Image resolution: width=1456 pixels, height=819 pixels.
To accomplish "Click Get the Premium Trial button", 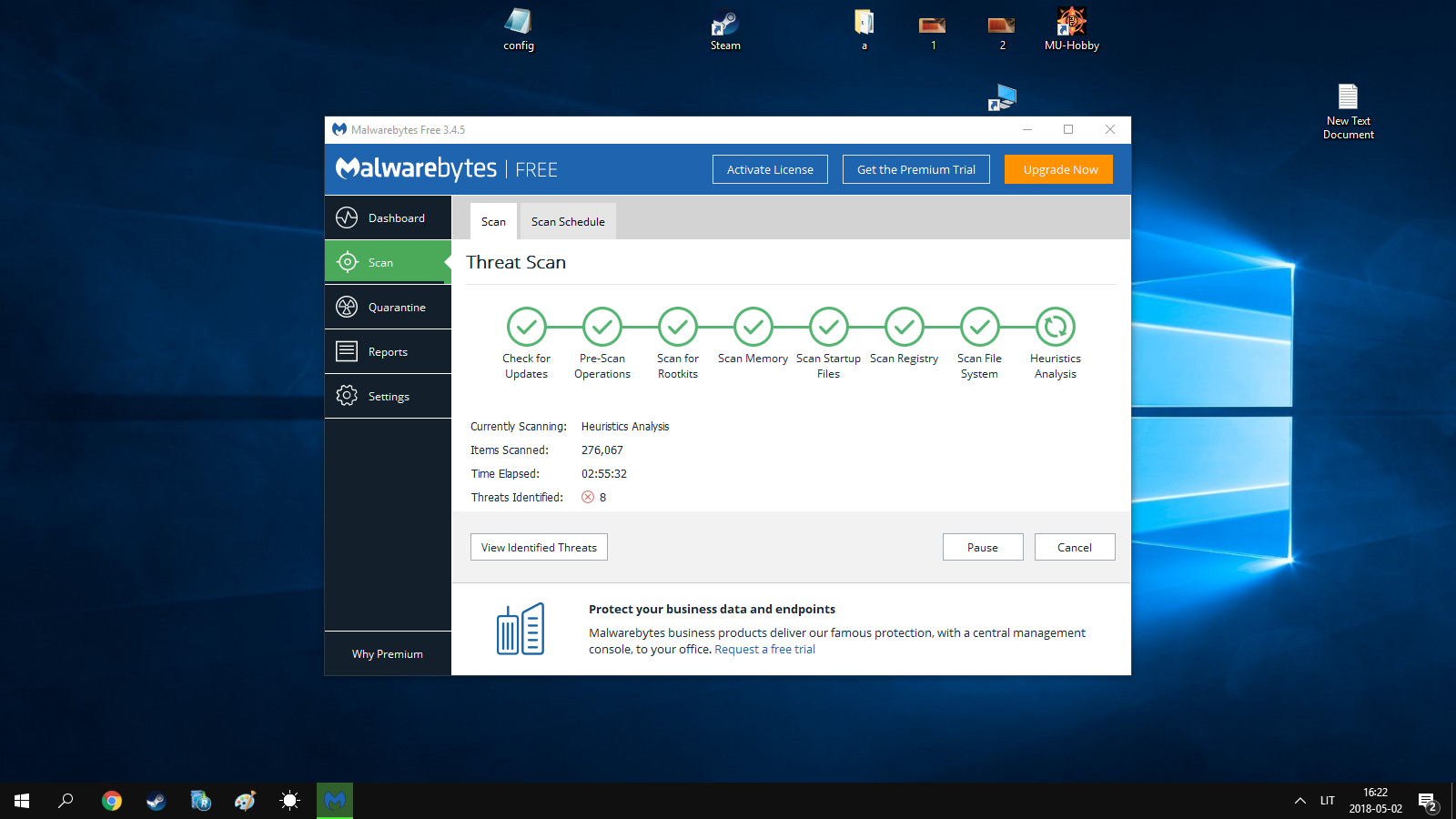I will (916, 169).
